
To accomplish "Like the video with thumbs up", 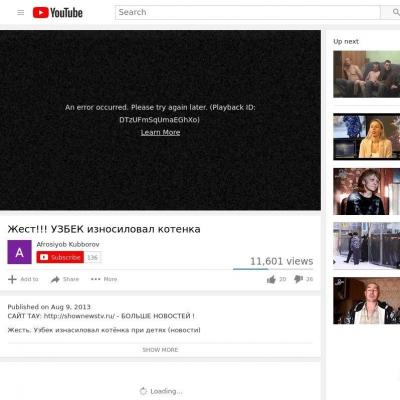I will (x=271, y=279).
